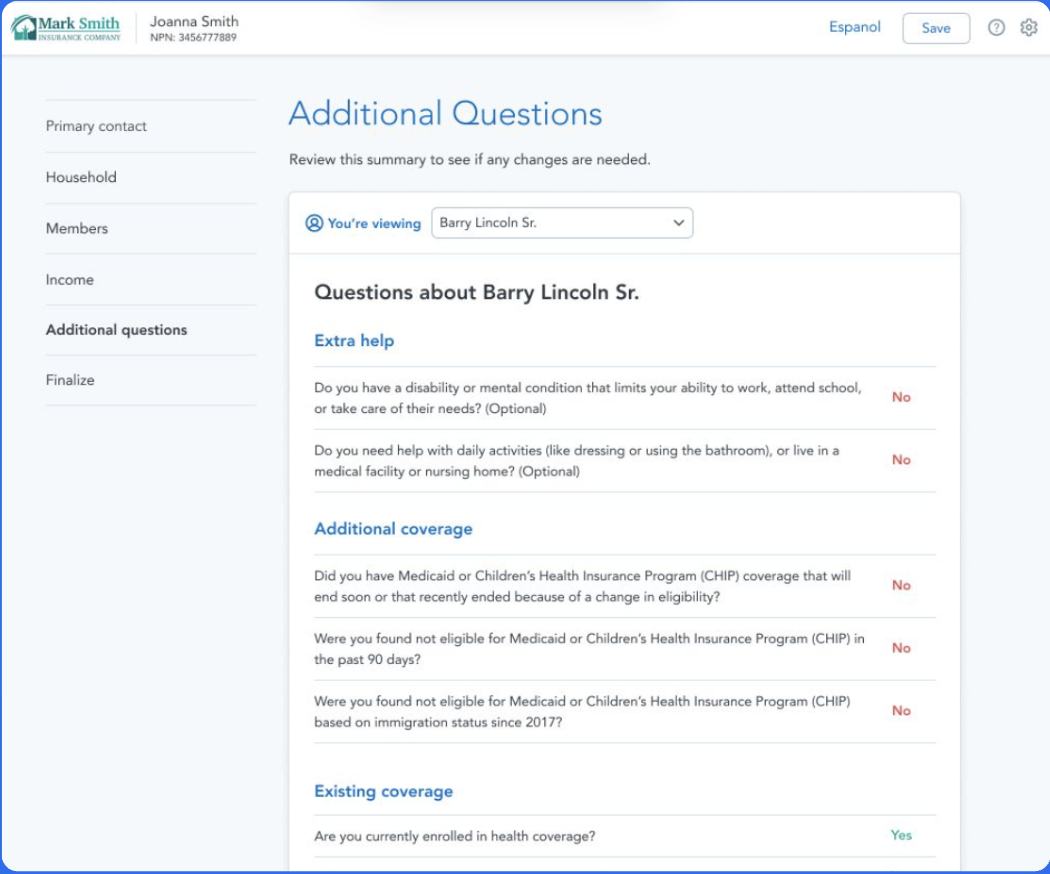Go to Primary contact section
Screen dimensions: 1050x874
pyautogui.click(x=96, y=126)
